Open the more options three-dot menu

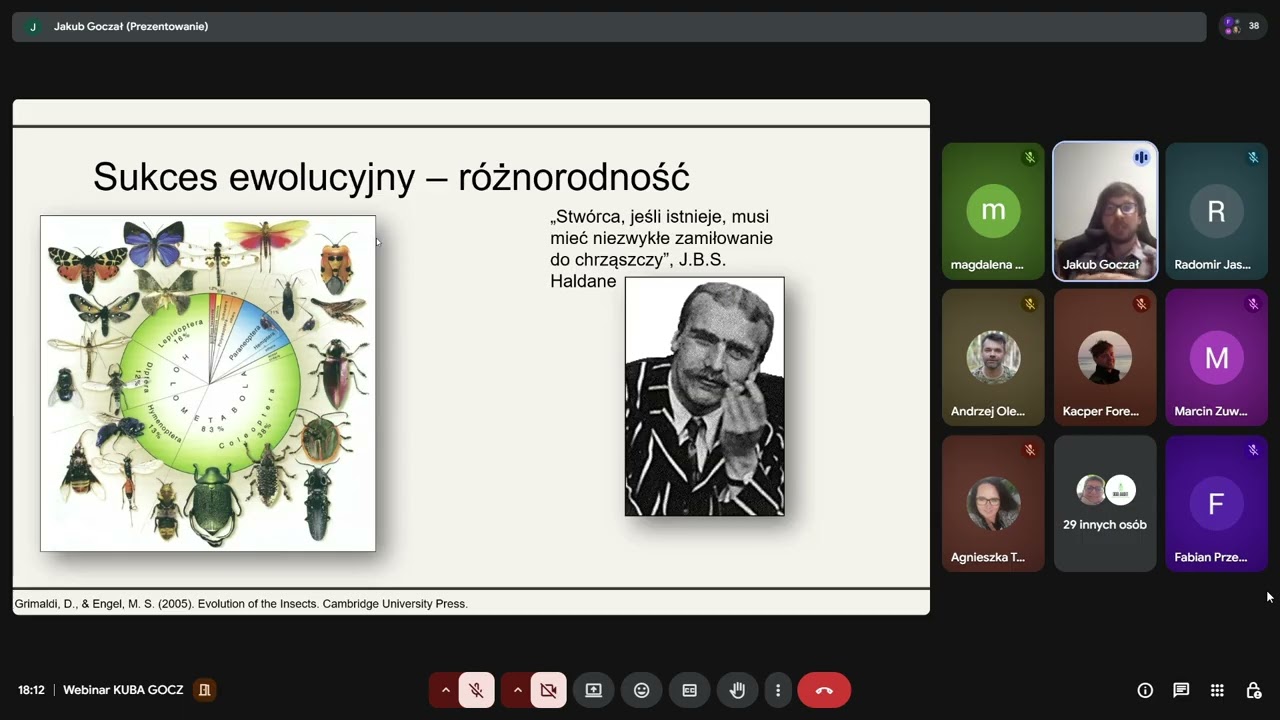(778, 690)
